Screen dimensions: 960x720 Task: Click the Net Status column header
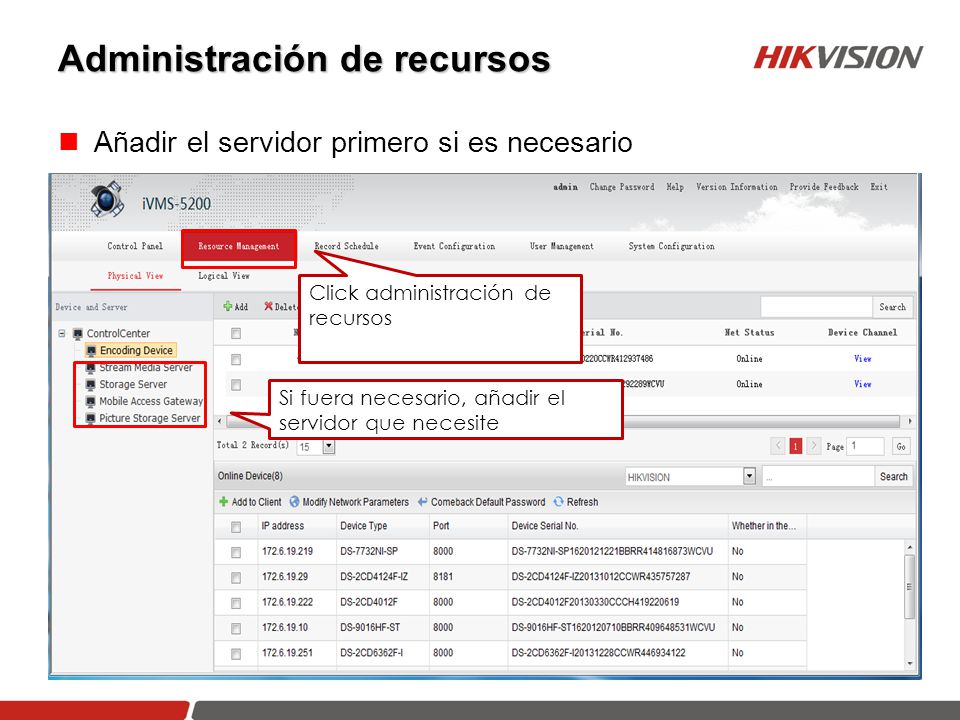point(749,332)
